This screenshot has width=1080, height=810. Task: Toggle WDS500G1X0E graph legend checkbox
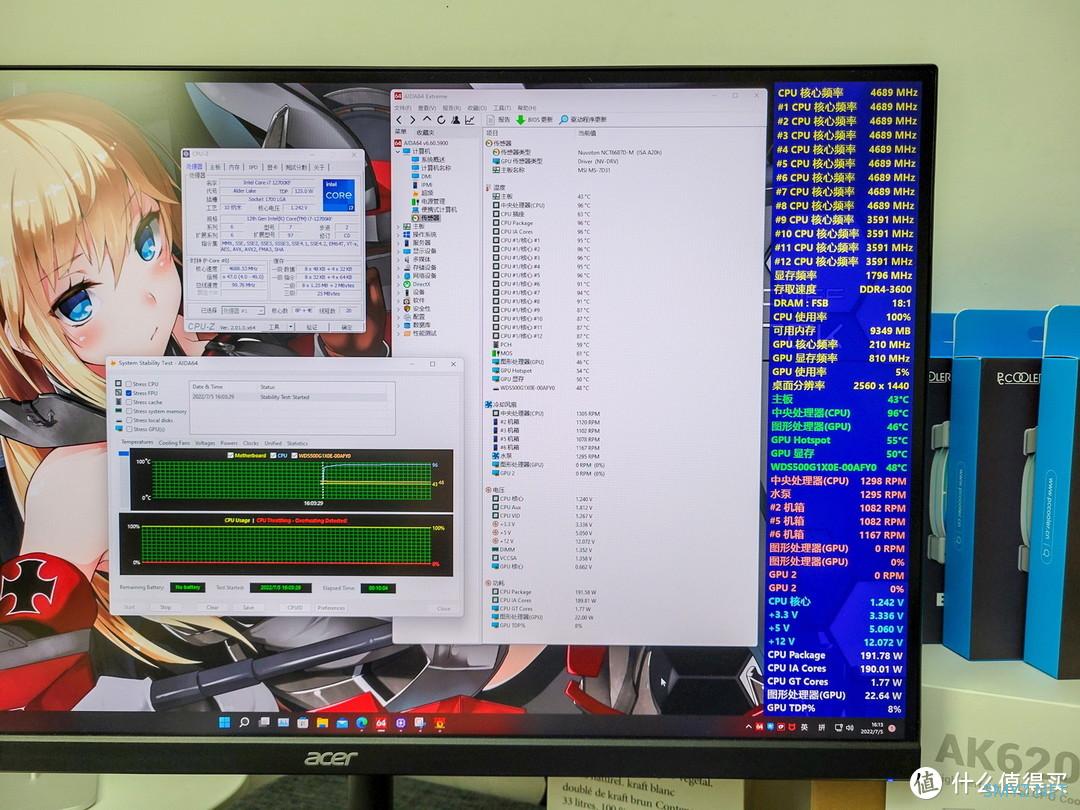[x=295, y=455]
